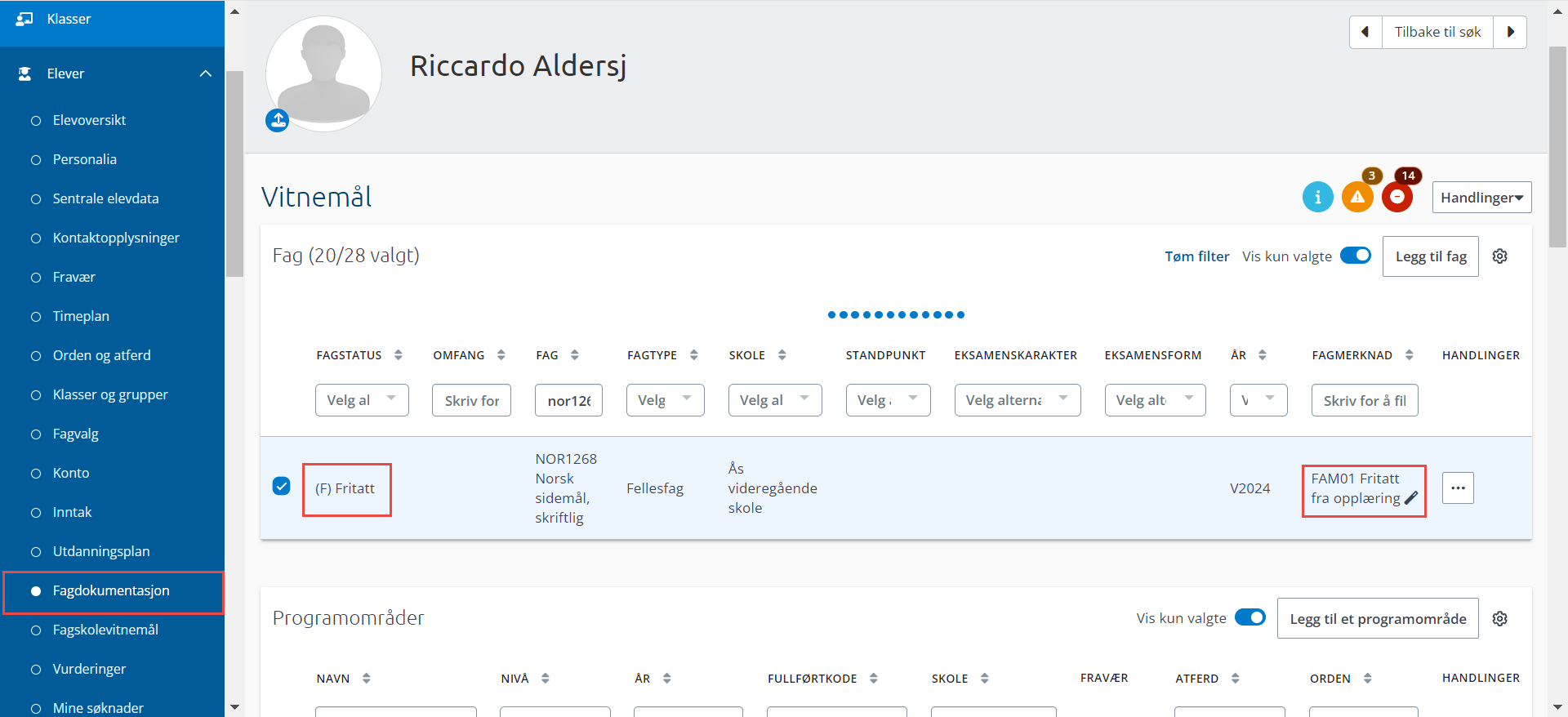The width and height of the screenshot is (1568, 717).
Task: Open Fravær in the sidebar
Action: (73, 278)
